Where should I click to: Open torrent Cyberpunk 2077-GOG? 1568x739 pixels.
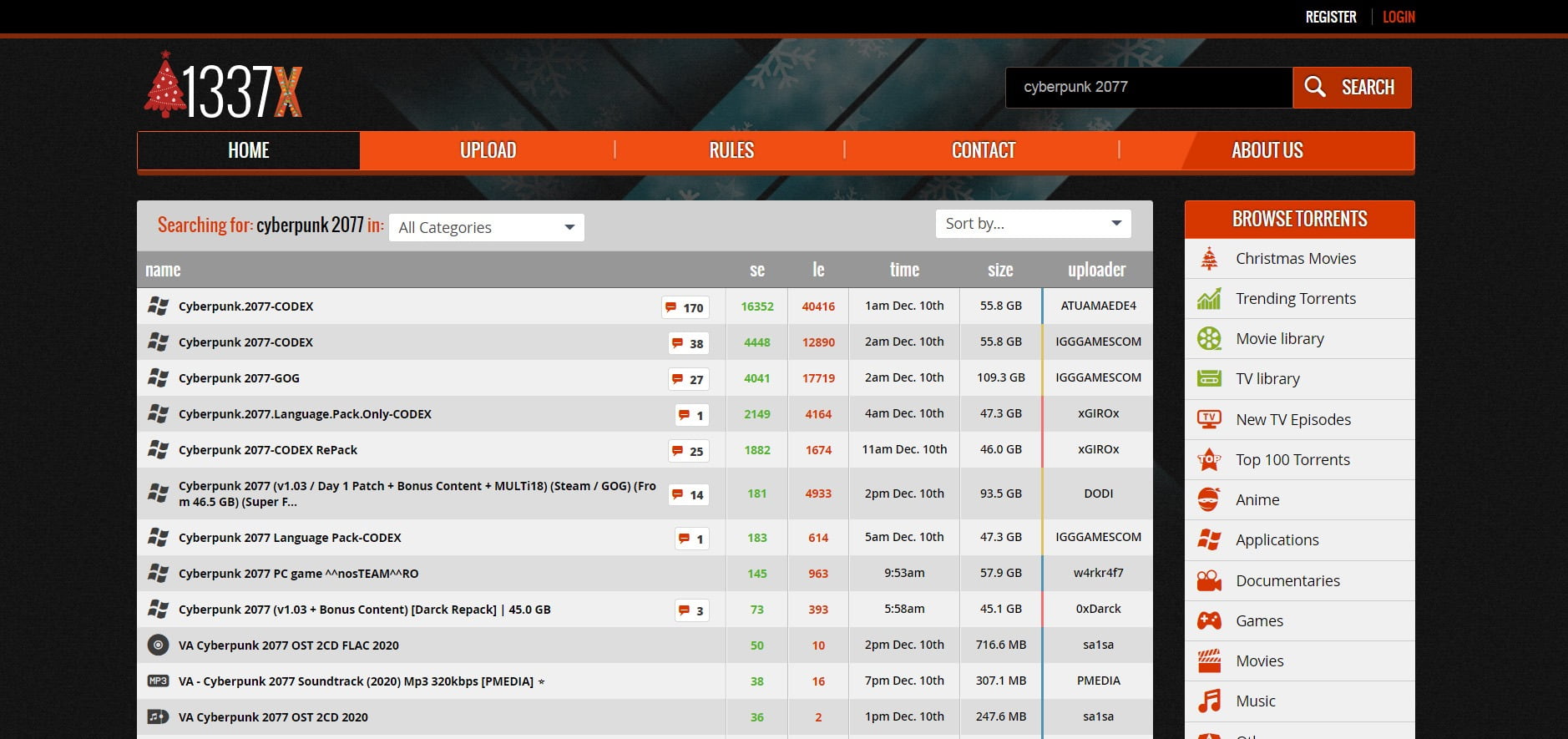[x=239, y=378]
